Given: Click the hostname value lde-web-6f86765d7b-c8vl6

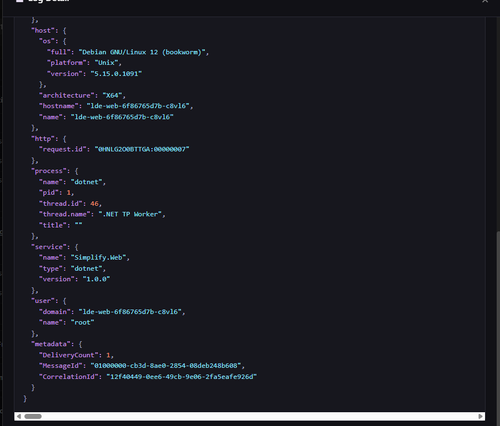Looking at the screenshot, I should click(x=138, y=106).
